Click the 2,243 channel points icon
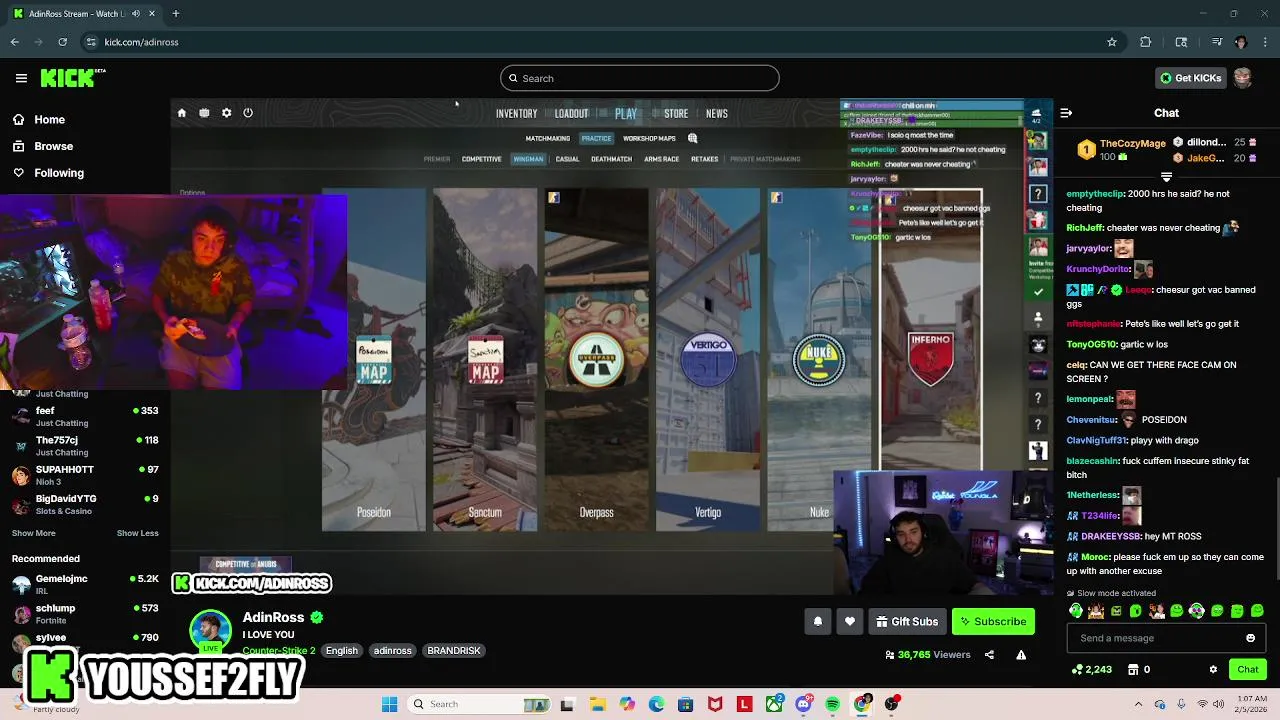Image resolution: width=1280 pixels, height=720 pixels. pyautogui.click(x=1077, y=669)
